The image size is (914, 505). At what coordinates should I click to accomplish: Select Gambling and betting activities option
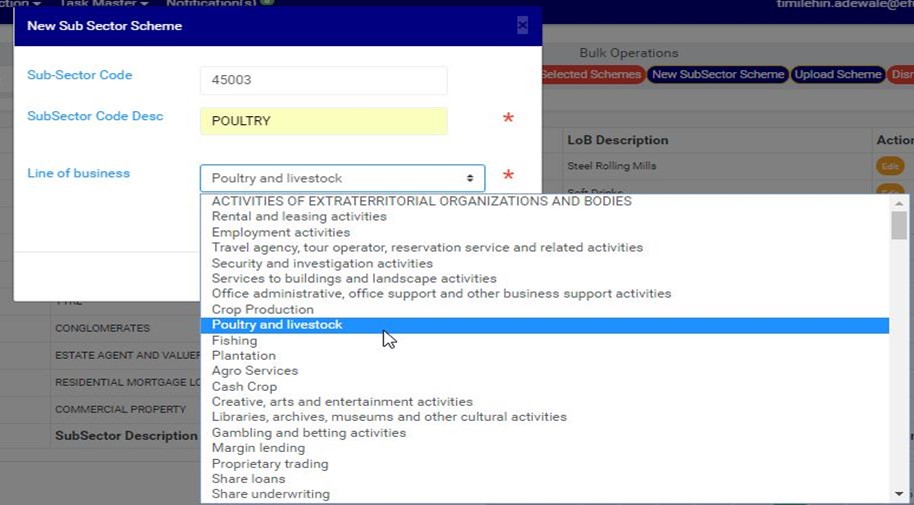point(308,433)
